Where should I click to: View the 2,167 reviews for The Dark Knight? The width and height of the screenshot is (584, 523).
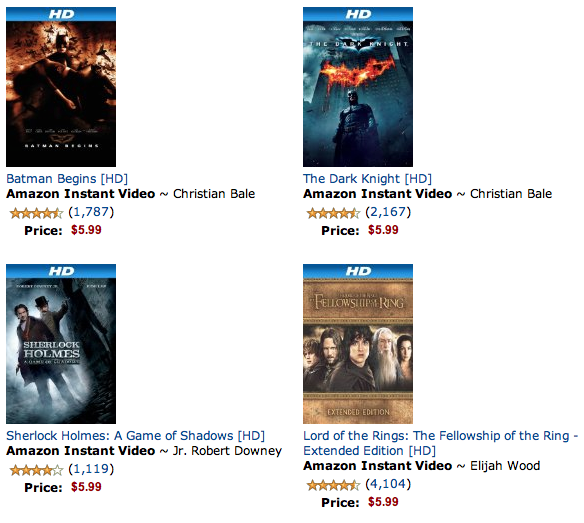click(388, 212)
